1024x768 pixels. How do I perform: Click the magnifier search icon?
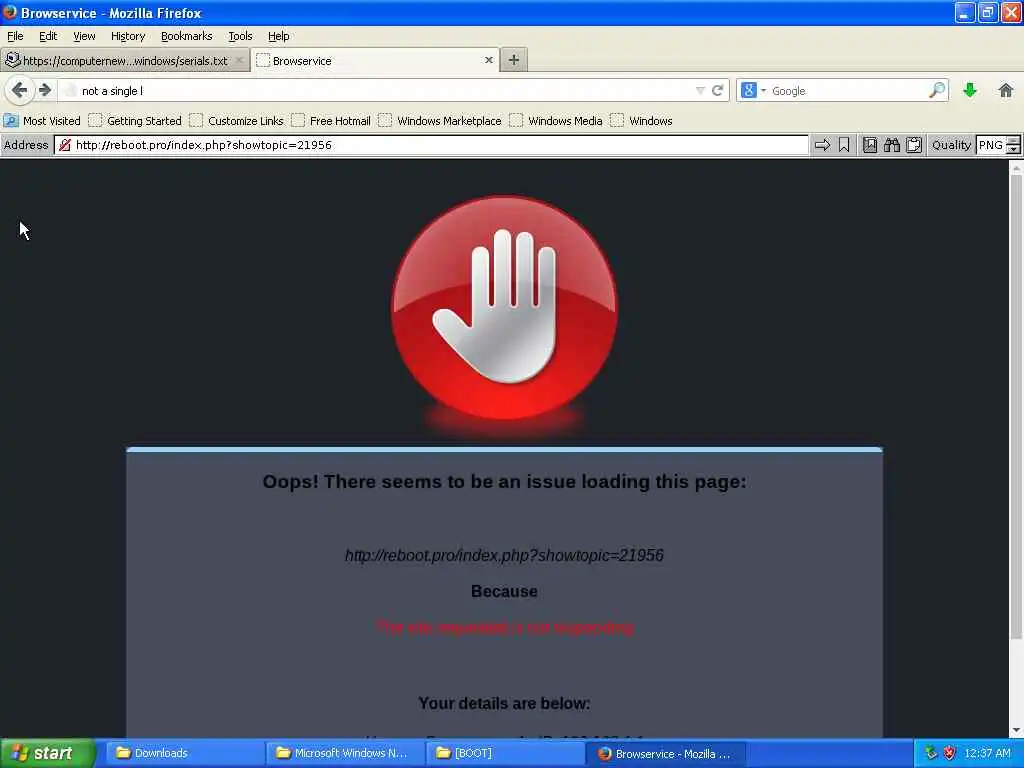[937, 90]
